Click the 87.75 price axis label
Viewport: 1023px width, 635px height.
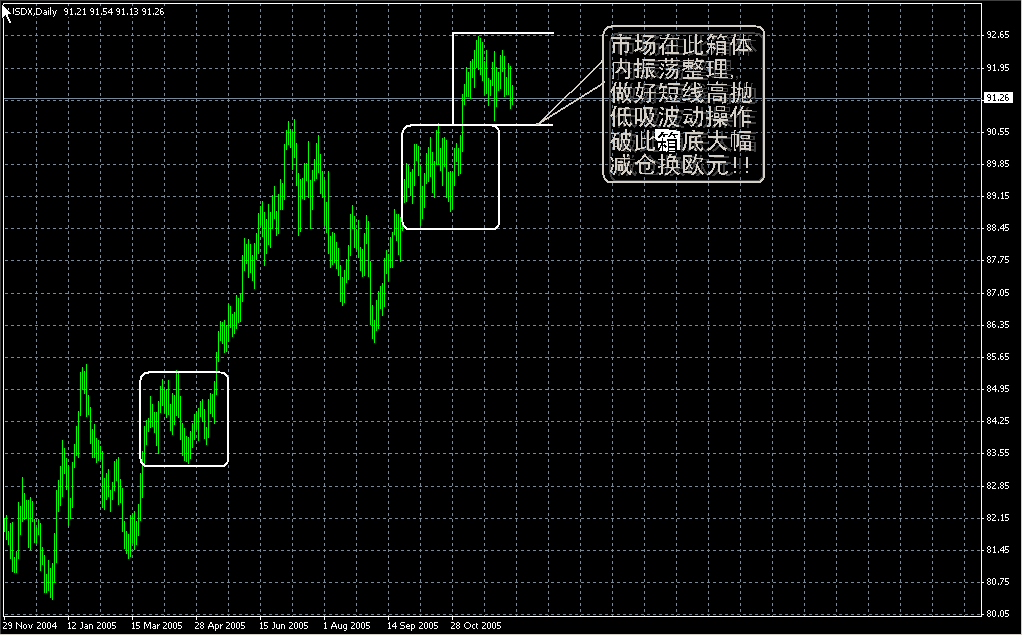998,259
